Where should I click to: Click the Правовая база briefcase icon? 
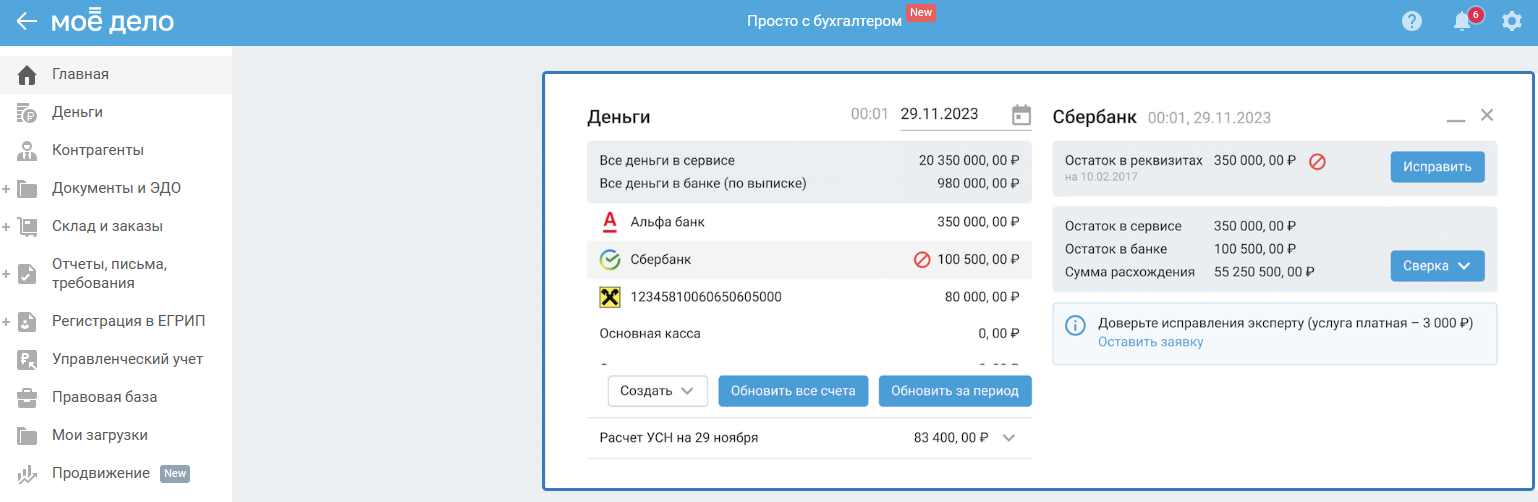[27, 397]
